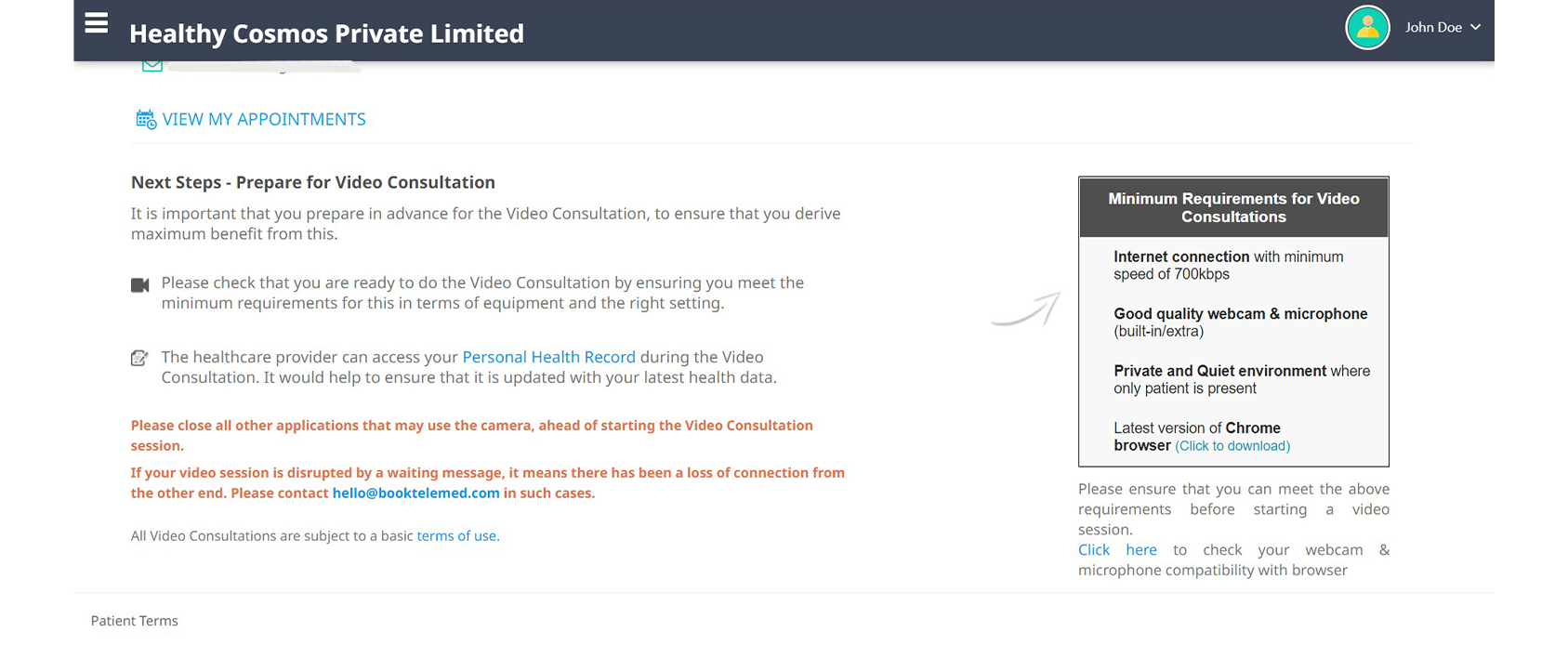This screenshot has width=1568, height=671.
Task: Click the video camera icon
Action: click(140, 284)
